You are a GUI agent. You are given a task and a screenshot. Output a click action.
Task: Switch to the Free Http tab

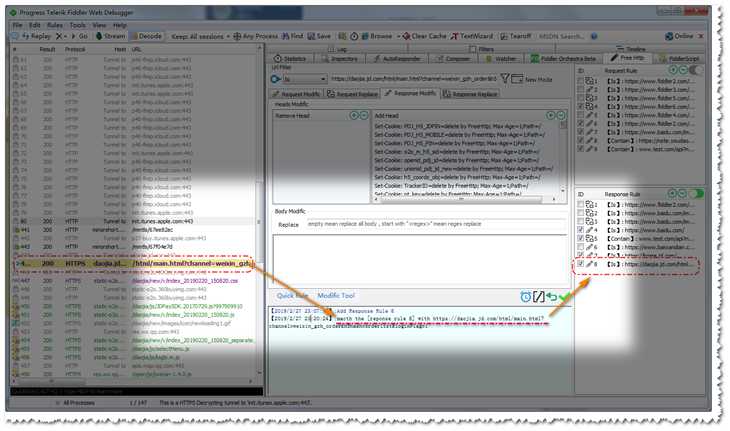coord(628,58)
